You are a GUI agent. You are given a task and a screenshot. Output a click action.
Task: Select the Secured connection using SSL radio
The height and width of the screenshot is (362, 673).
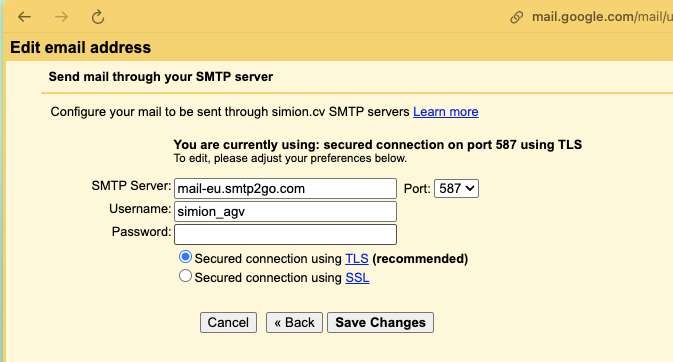[185, 276]
